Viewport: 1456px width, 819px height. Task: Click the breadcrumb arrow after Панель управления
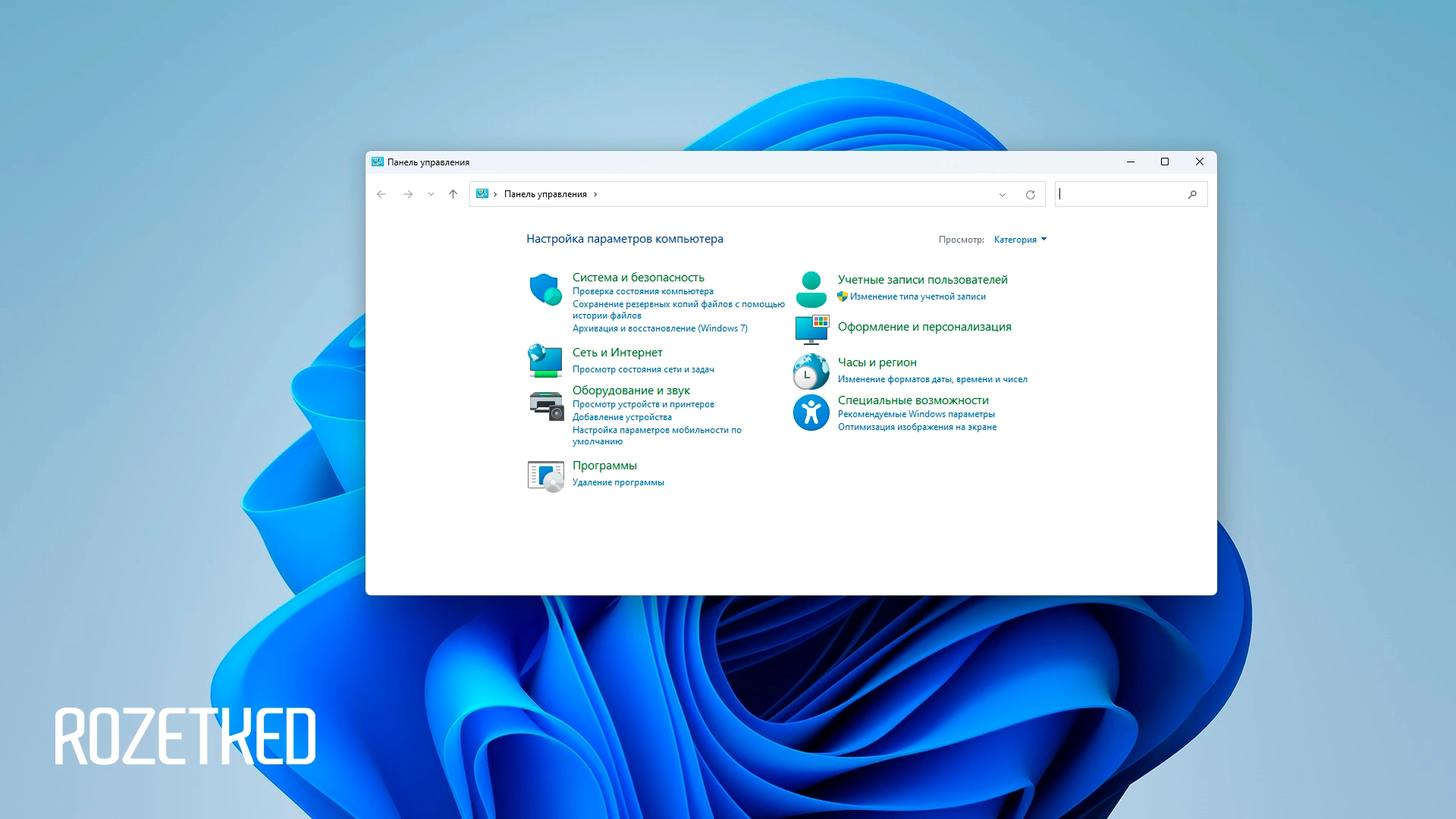tap(596, 194)
